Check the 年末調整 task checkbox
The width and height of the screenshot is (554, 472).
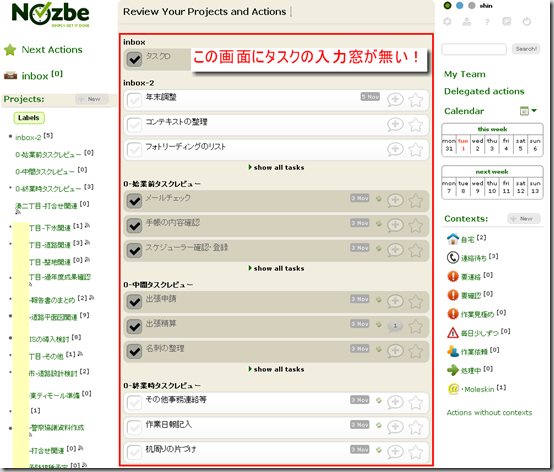(134, 100)
